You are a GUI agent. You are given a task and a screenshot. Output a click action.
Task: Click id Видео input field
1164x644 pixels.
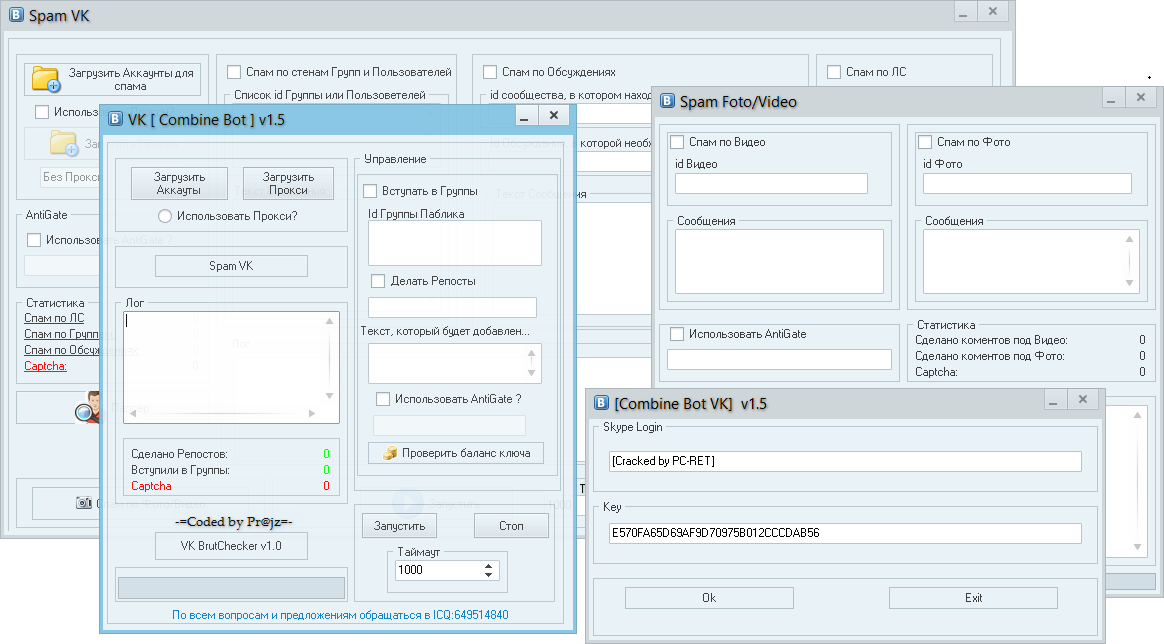tap(771, 183)
